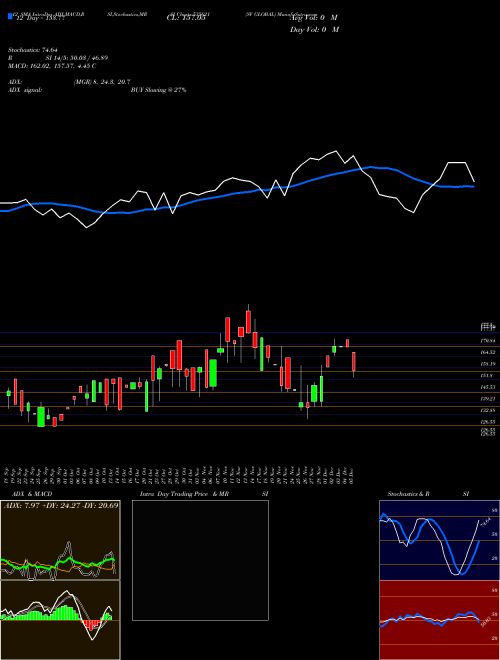Click the 'MACD: 162.02, 157.57, 4.45 C' line
The image size is (500, 660).
(52, 66)
